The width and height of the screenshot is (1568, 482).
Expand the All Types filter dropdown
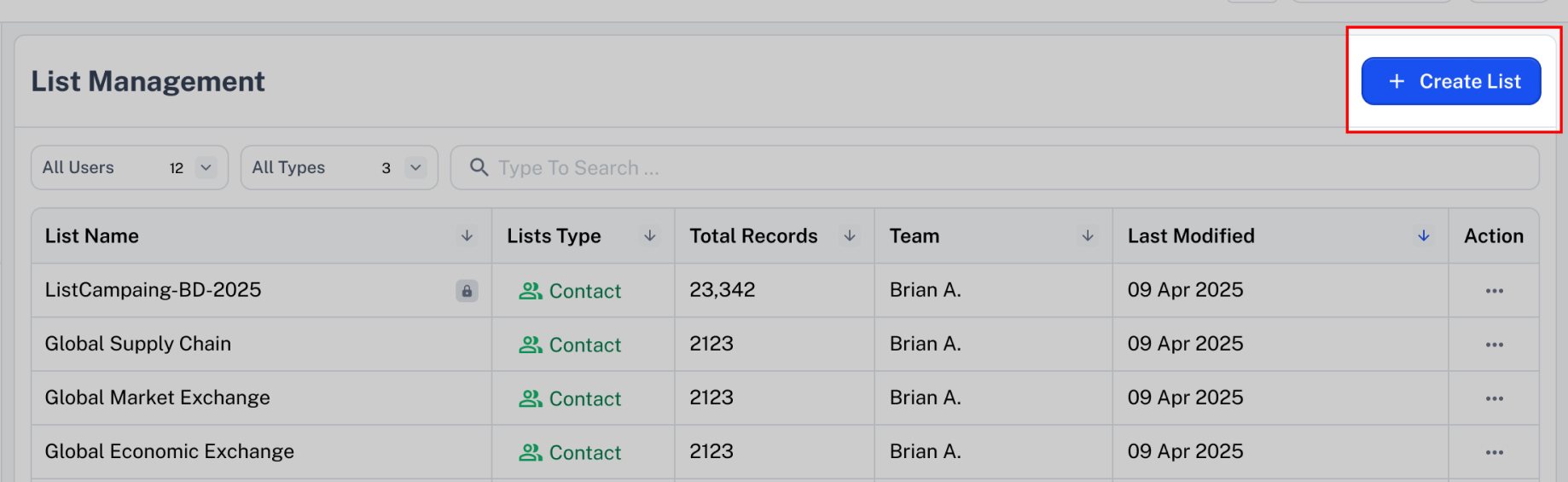339,167
